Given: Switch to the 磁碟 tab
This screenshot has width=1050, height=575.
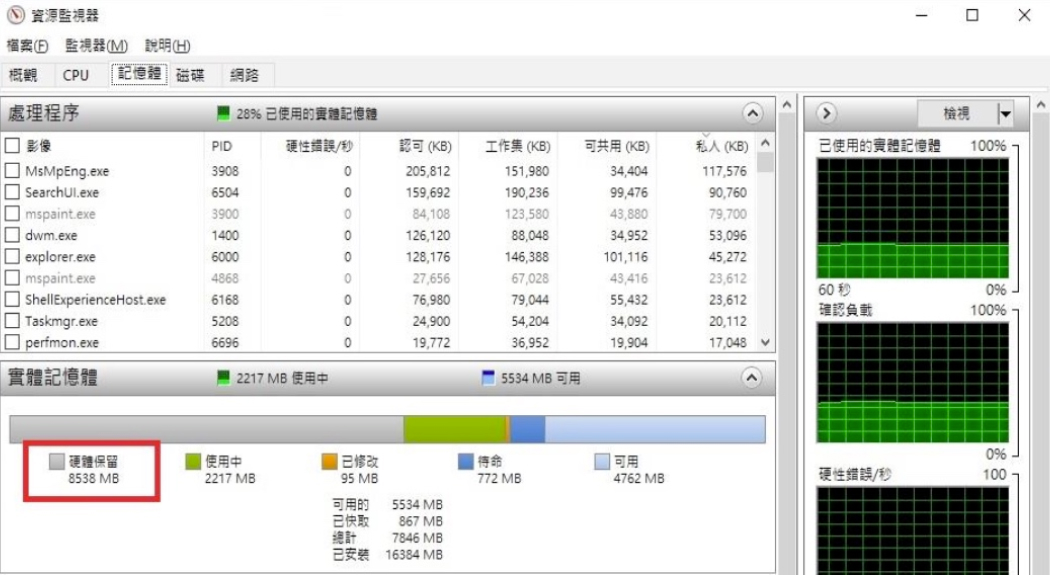Looking at the screenshot, I should click(190, 75).
